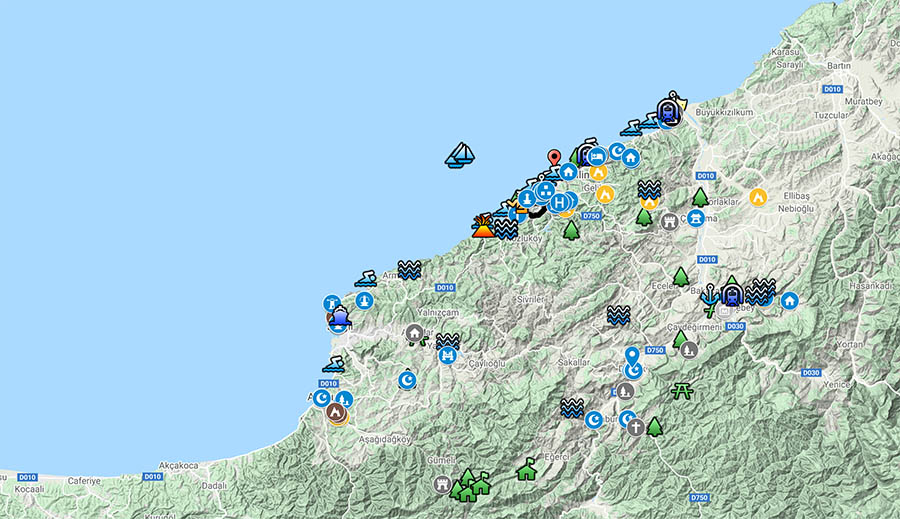Open the gray cross church marker
Screen dimensions: 900x519
(635, 427)
